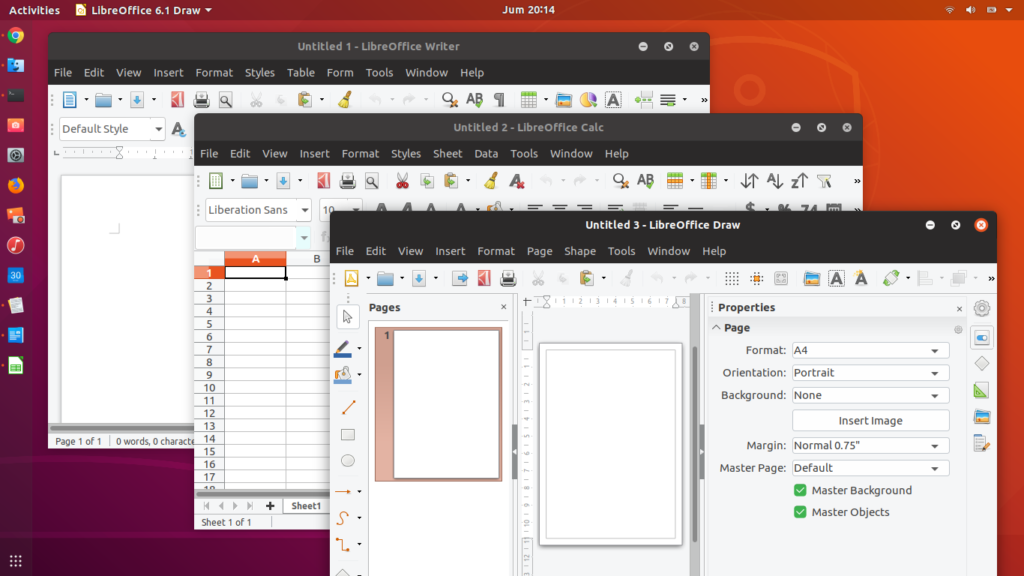Open the Master Page Default dropdown
Viewport: 1024px width, 576px height.
(x=870, y=468)
